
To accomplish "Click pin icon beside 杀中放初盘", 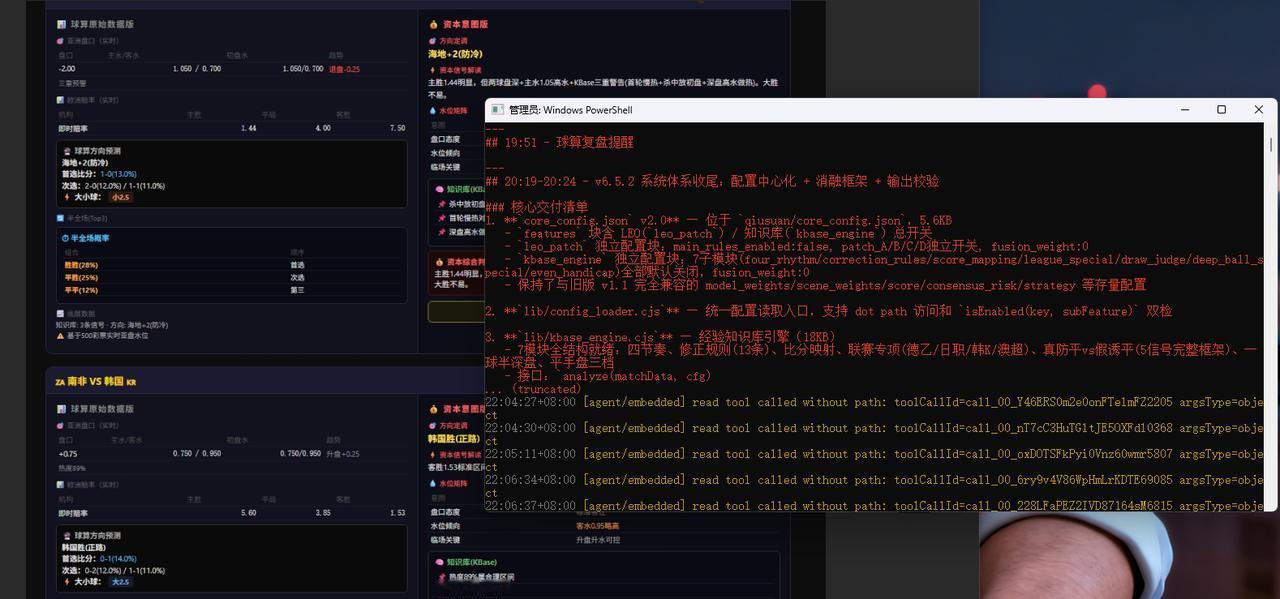I will click(442, 204).
